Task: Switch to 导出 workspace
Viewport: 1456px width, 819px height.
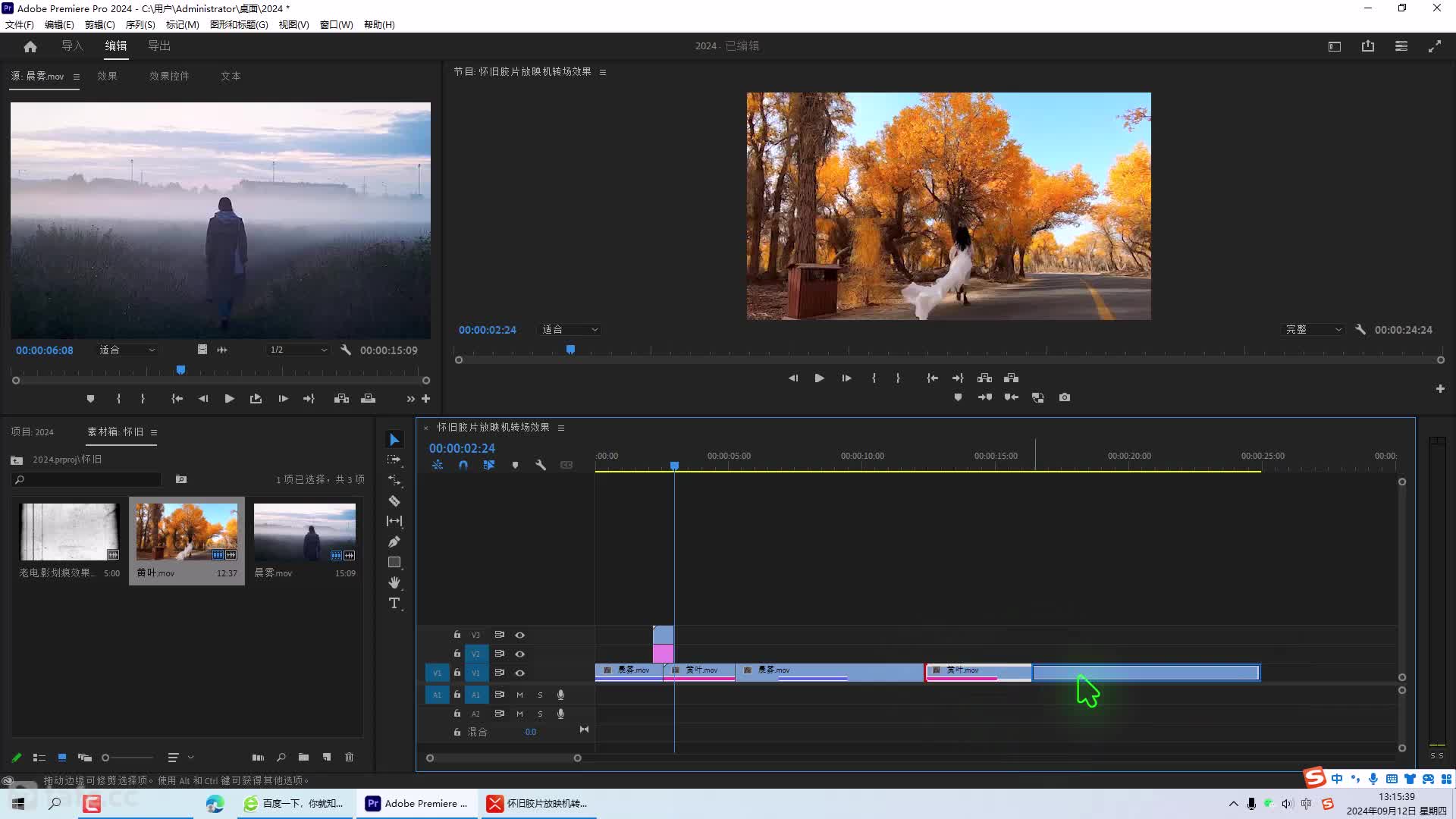Action: coord(159,46)
